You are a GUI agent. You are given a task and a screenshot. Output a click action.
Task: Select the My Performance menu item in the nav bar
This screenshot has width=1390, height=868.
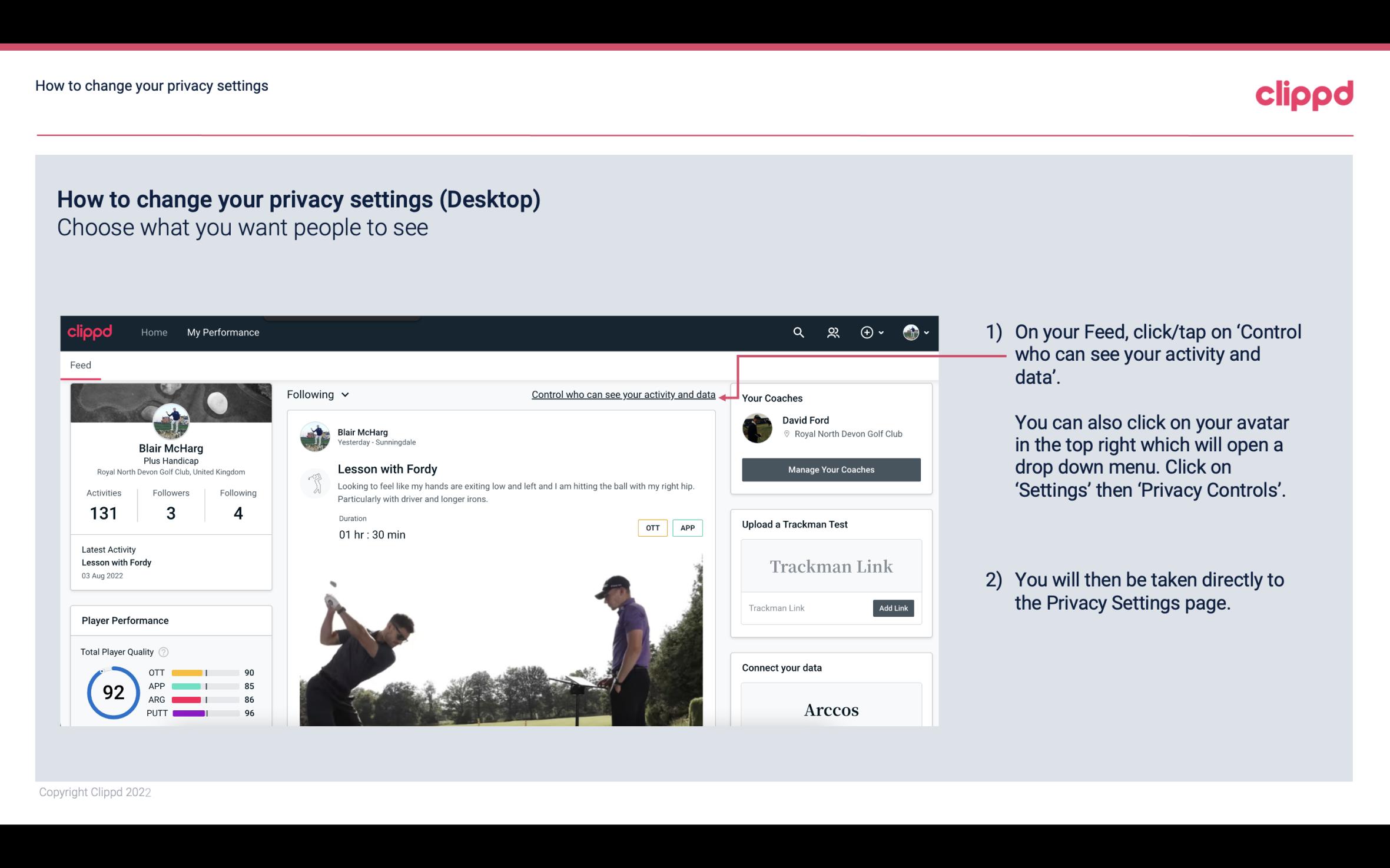click(x=222, y=332)
